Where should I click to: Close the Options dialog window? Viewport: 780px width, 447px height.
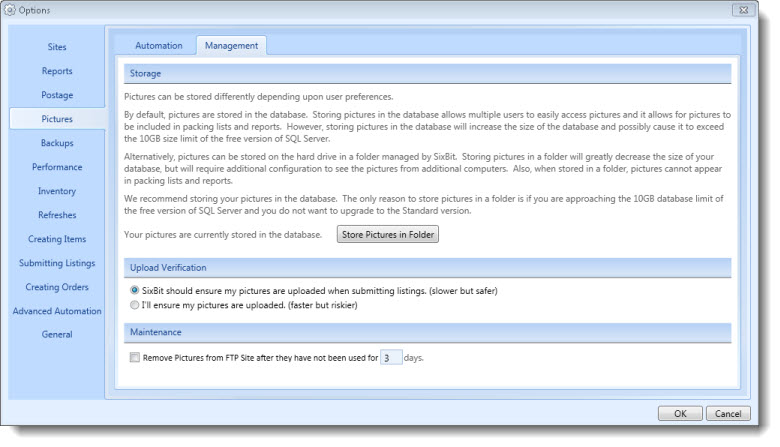pos(744,10)
